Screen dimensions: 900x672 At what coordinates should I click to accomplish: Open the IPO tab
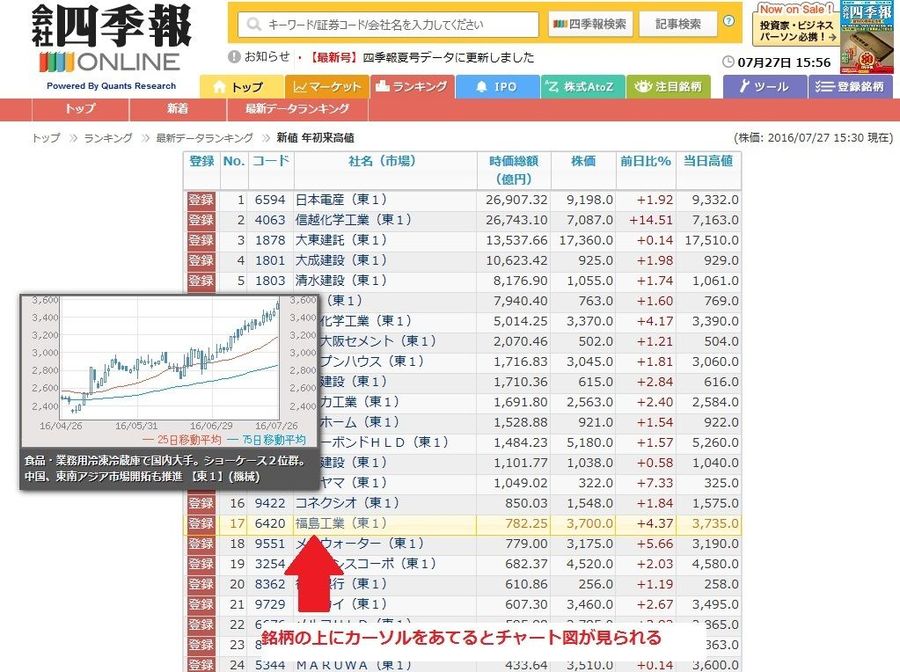click(x=497, y=87)
